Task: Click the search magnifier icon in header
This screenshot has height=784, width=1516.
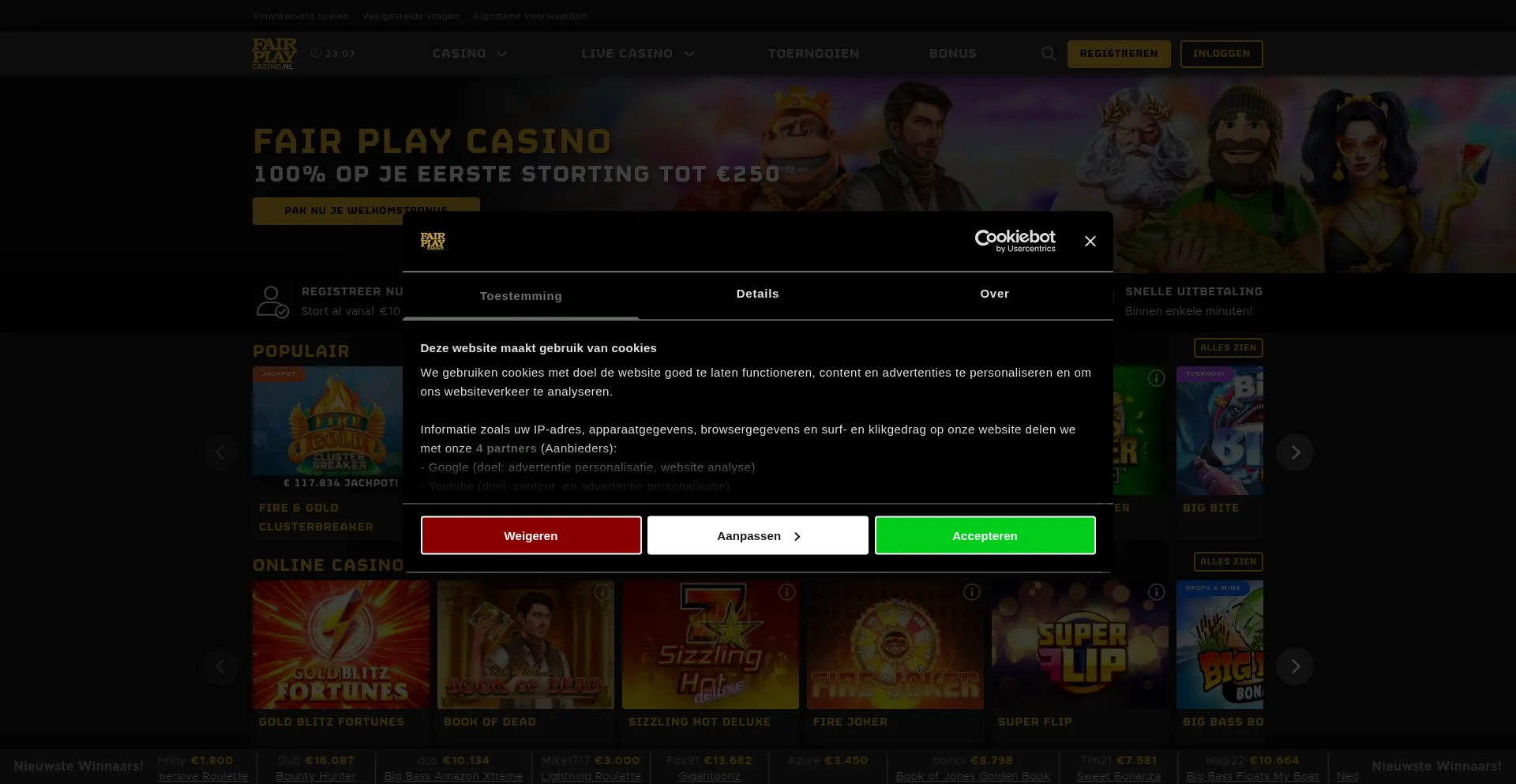Action: (1048, 54)
